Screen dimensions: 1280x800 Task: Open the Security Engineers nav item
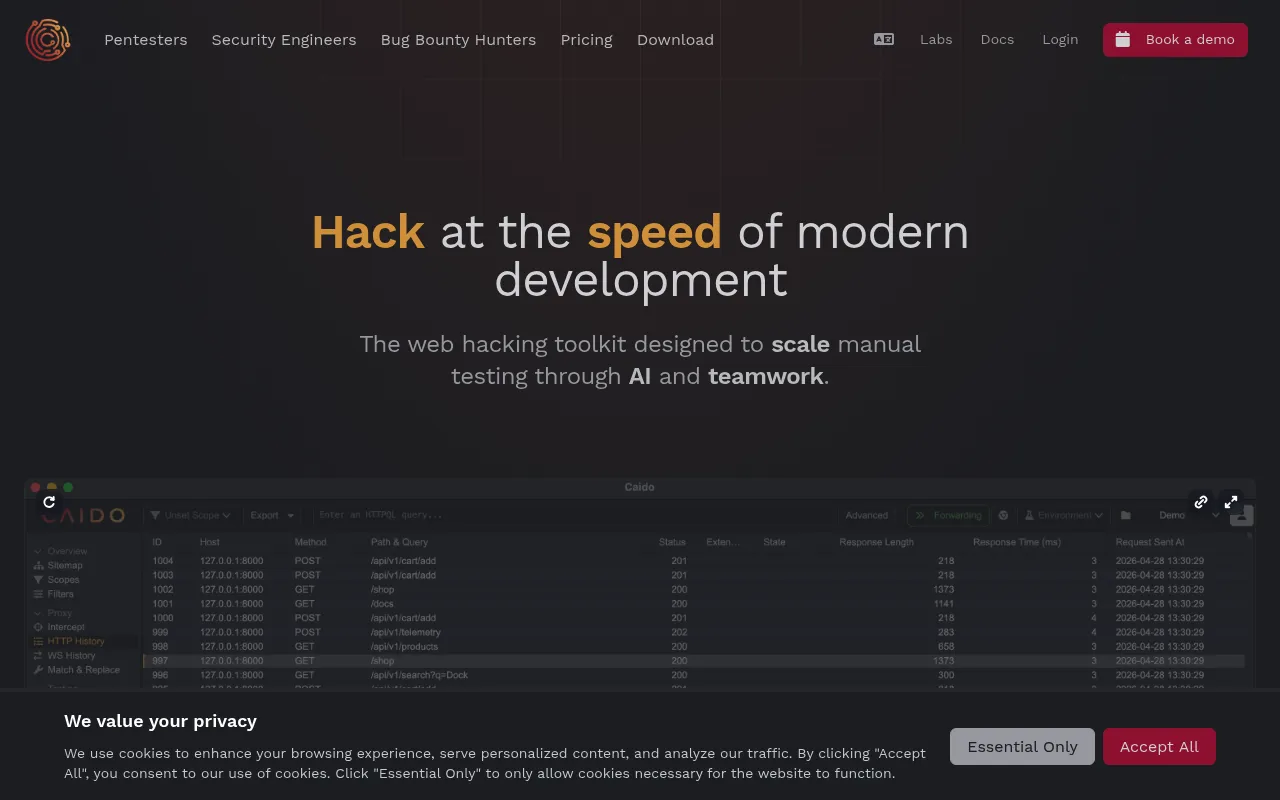pyautogui.click(x=284, y=40)
